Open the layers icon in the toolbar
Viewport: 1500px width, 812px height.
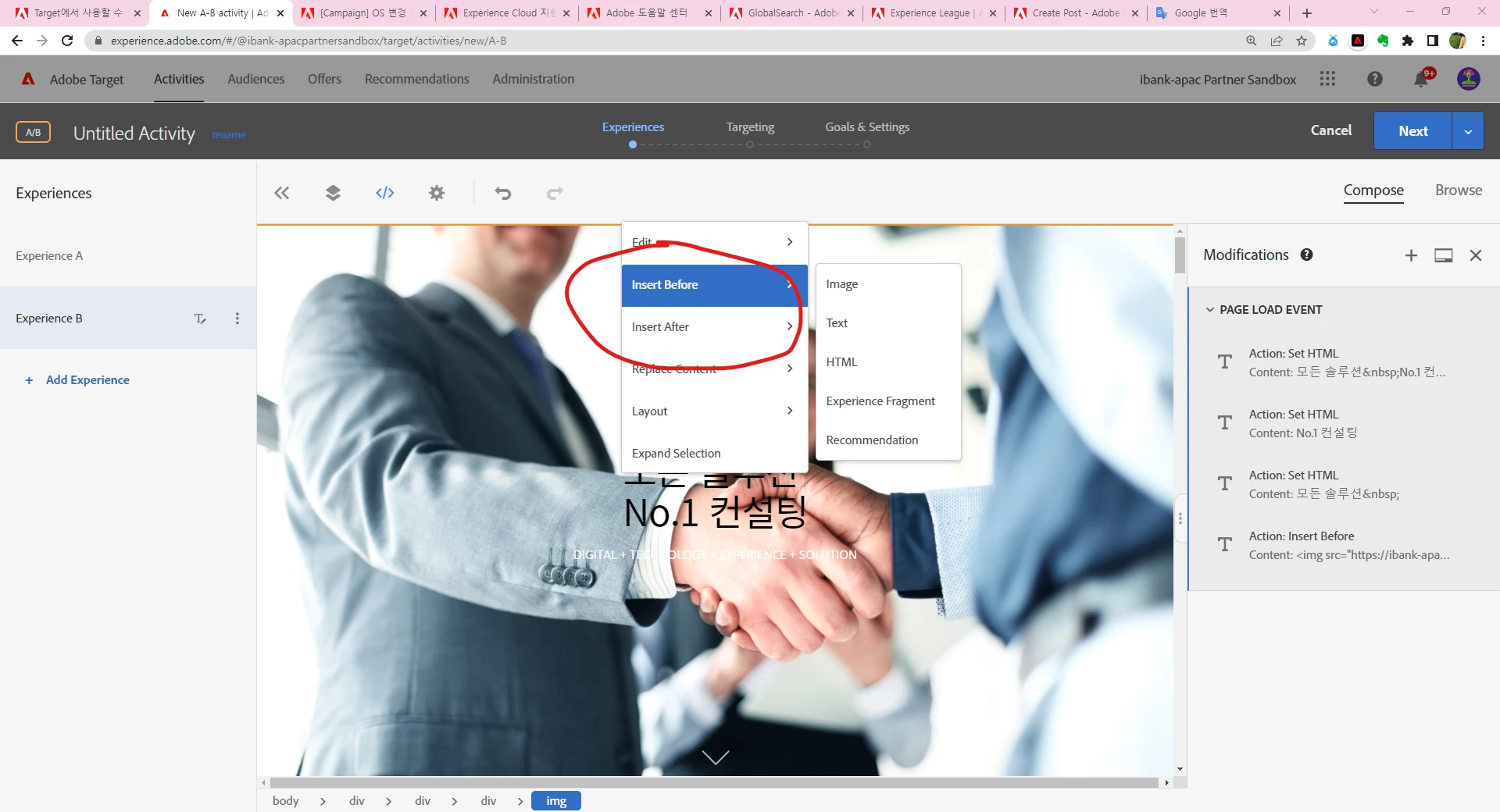[x=333, y=193]
